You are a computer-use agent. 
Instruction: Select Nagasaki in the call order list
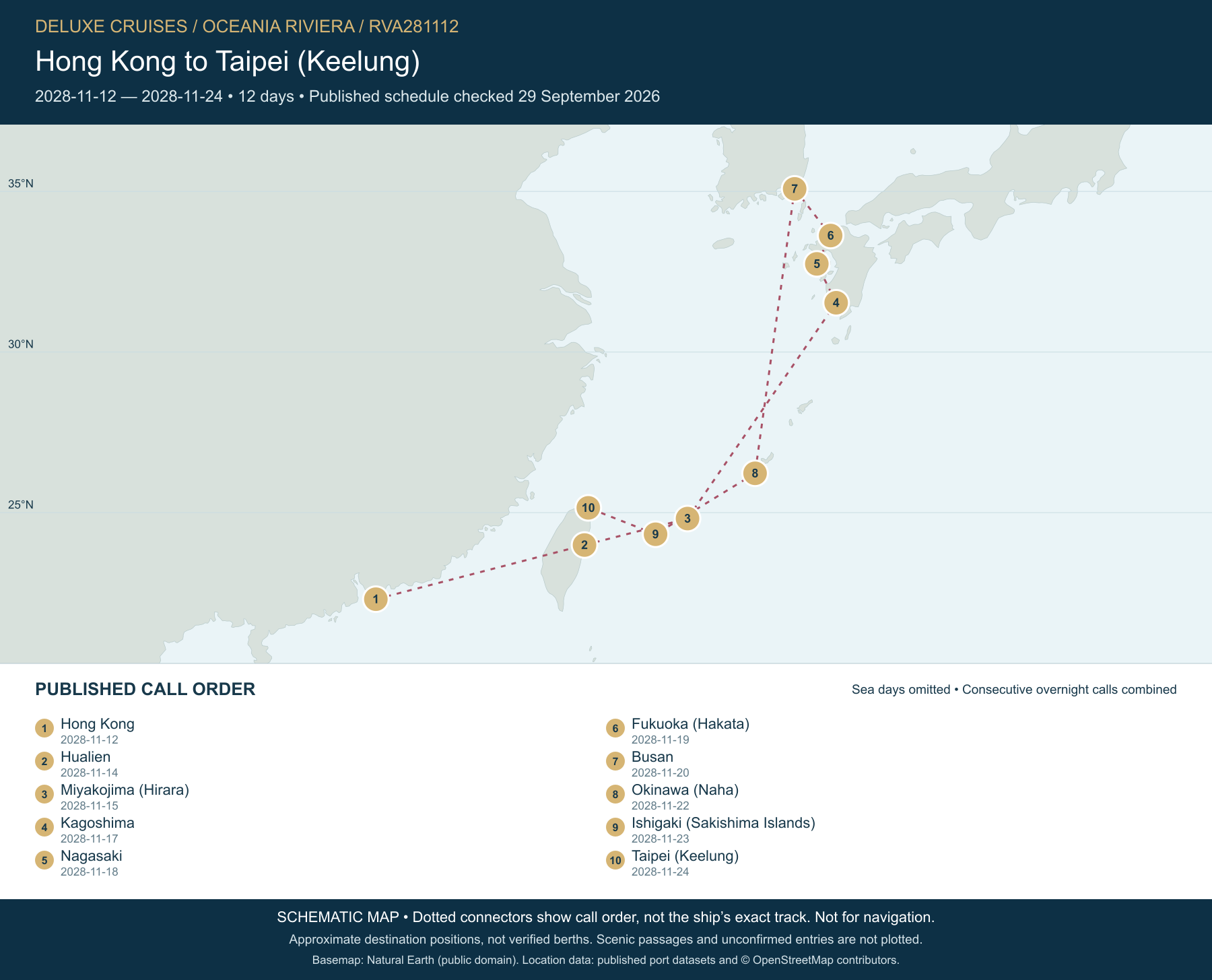coord(92,856)
